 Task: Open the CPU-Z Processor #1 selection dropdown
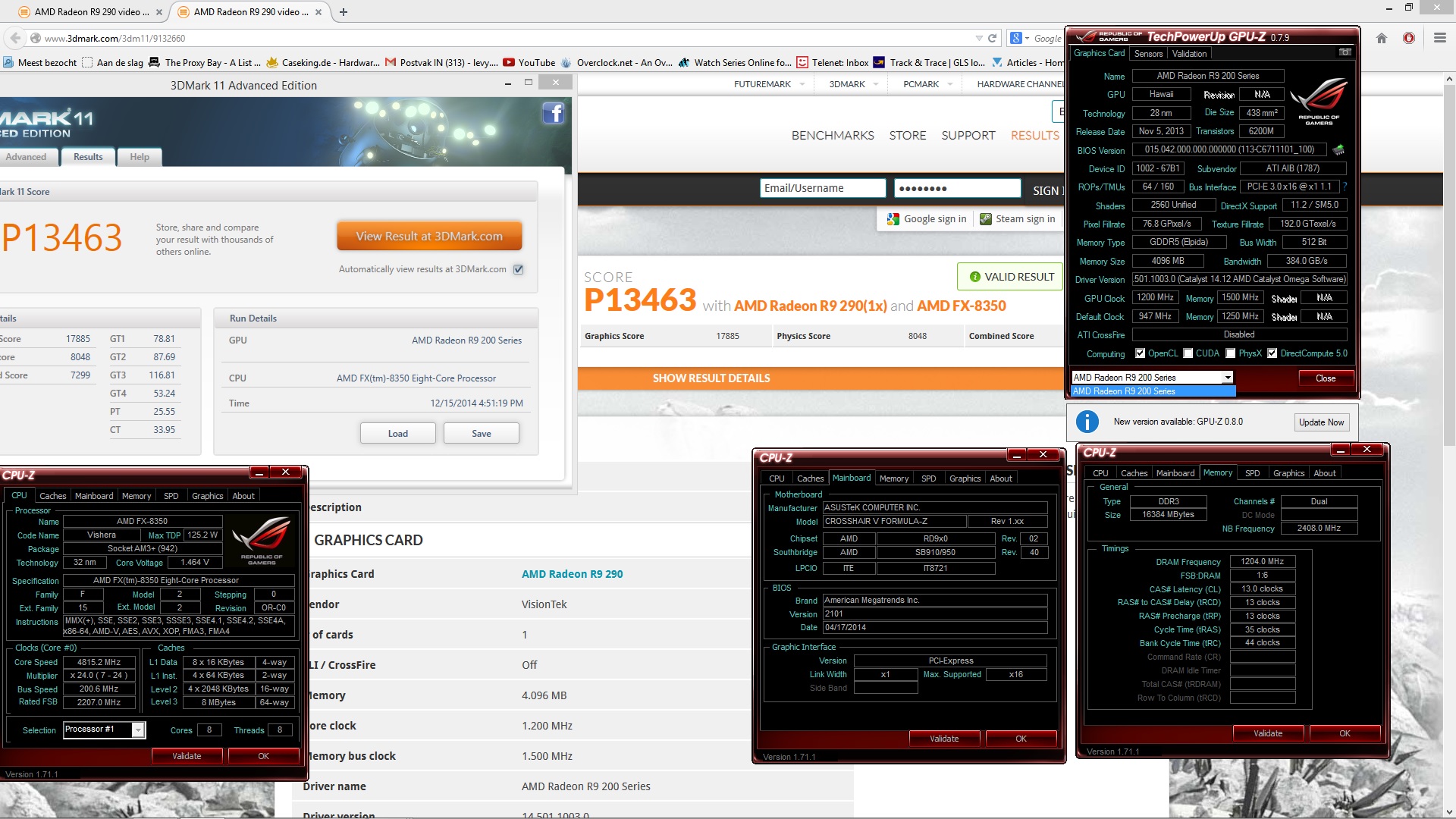tap(138, 730)
